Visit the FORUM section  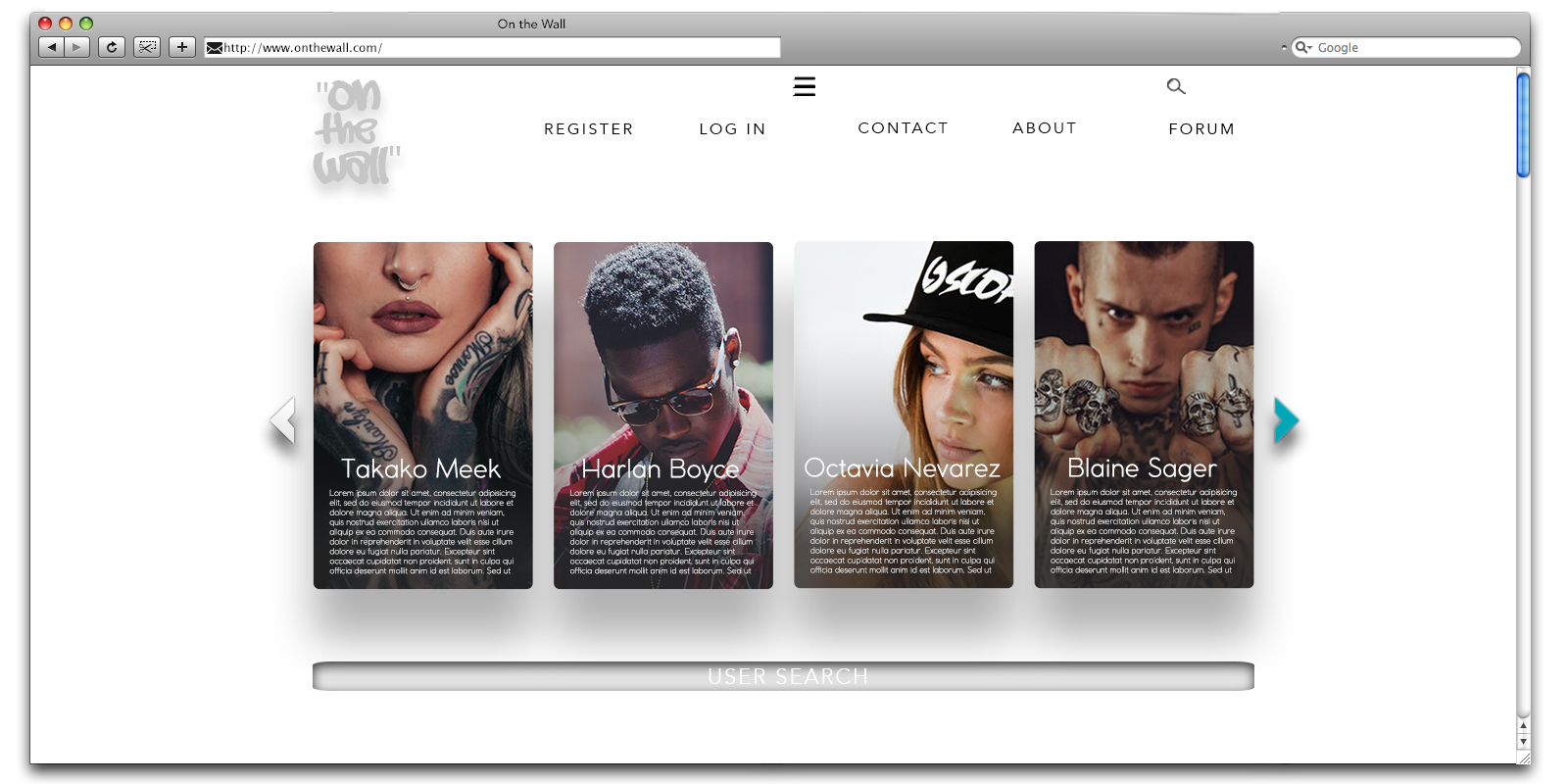click(1200, 129)
